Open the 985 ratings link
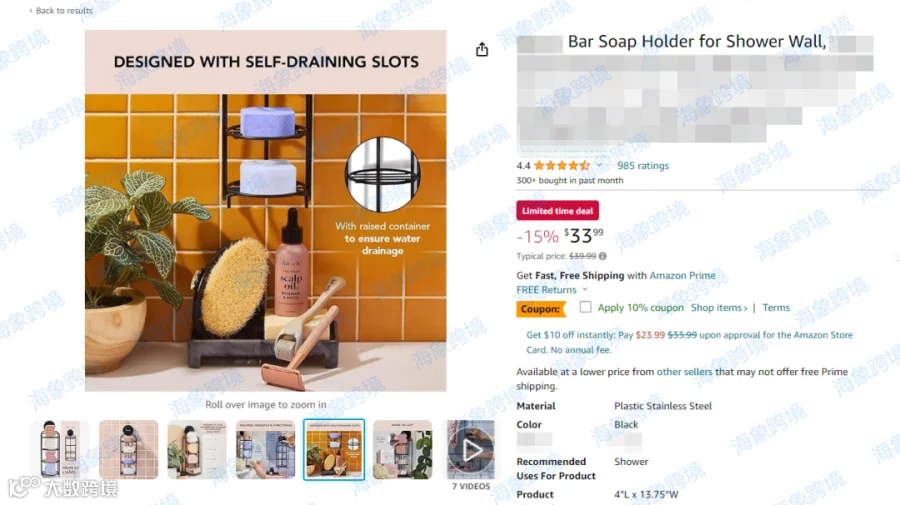Viewport: 900px width, 505px height. click(x=643, y=165)
